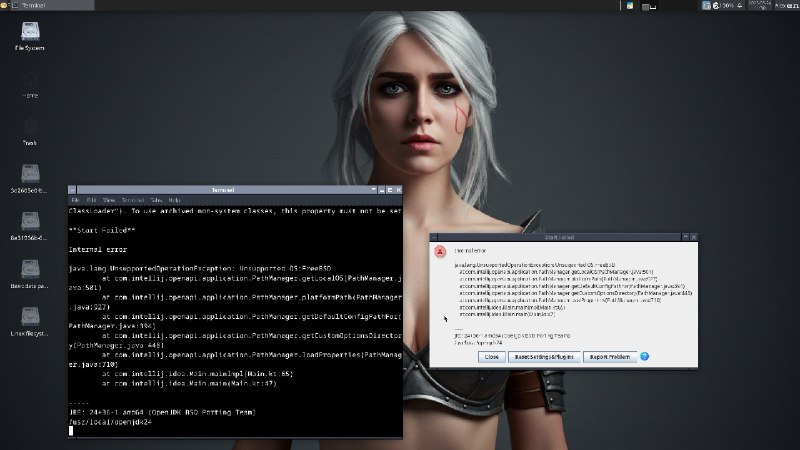800x450 pixels.
Task: Select the 5d2605ed drive desktop icon
Action: click(30, 179)
